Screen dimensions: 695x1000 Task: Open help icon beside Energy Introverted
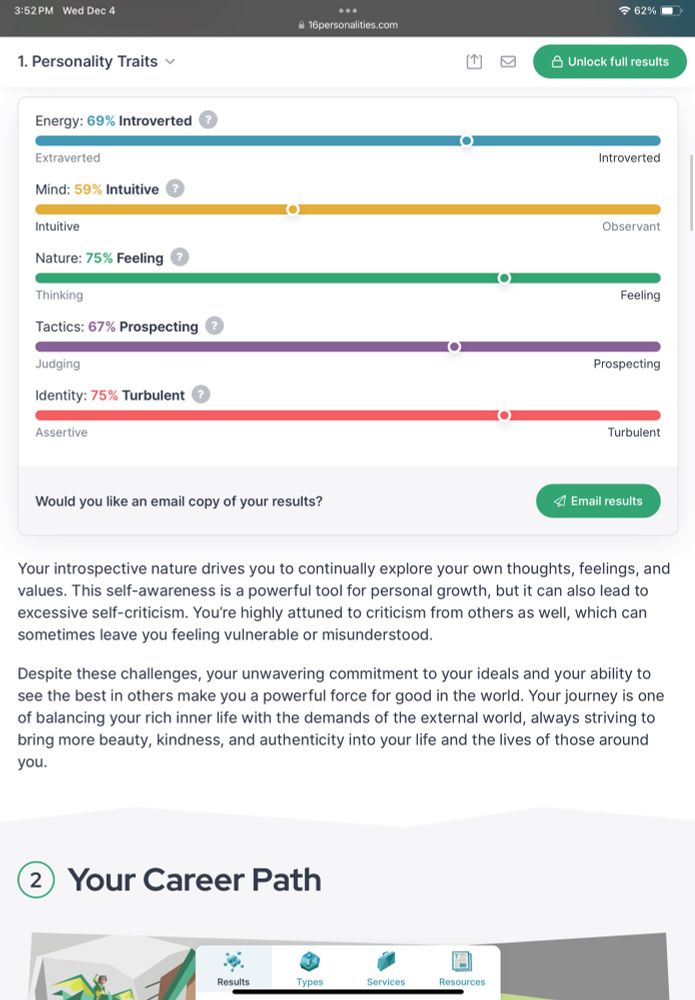tap(207, 120)
